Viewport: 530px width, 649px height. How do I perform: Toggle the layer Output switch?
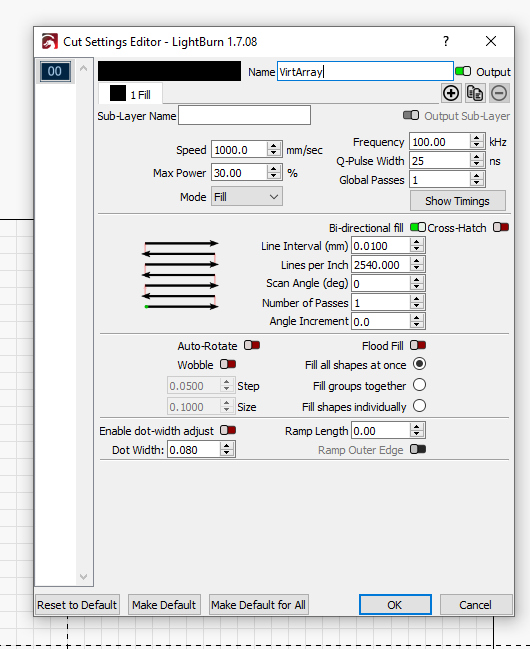point(463,71)
